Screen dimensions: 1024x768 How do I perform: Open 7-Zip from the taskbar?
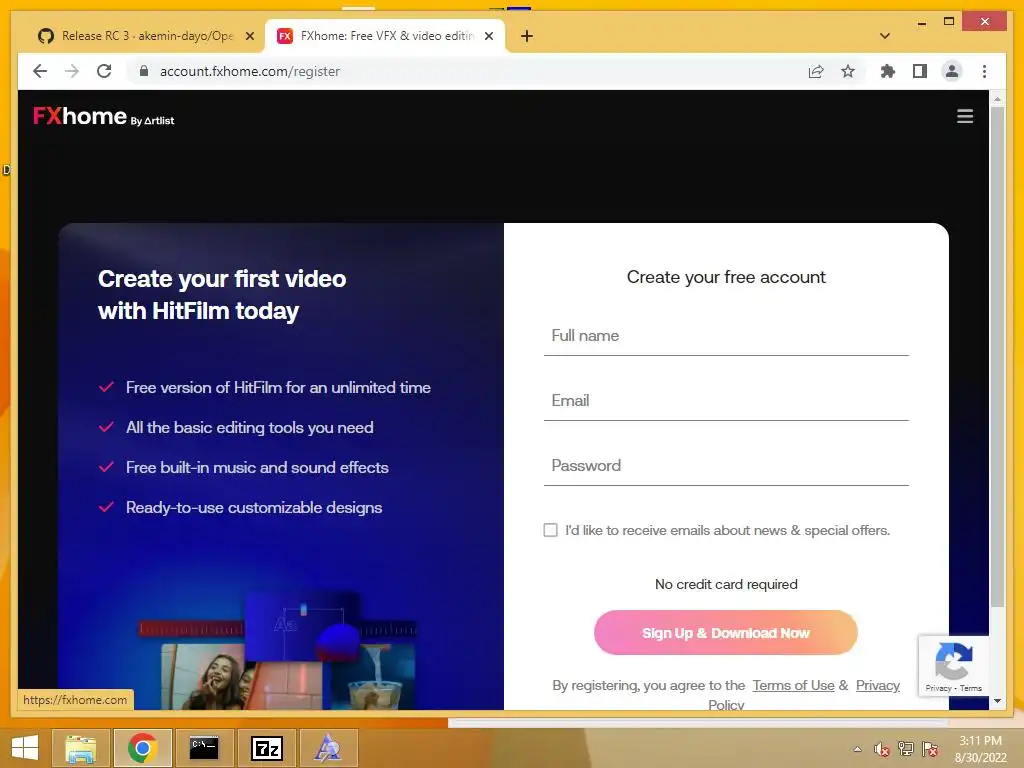point(266,748)
